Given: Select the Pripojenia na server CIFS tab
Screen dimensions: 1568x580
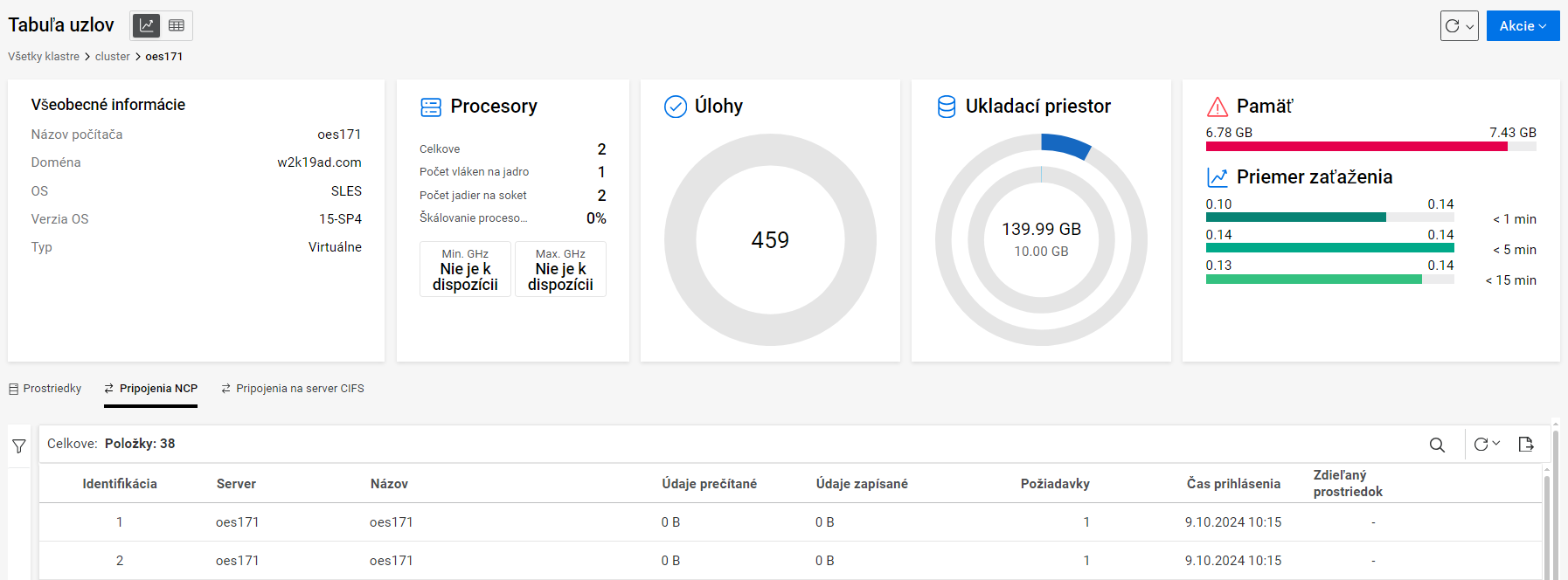Looking at the screenshot, I should click(293, 389).
